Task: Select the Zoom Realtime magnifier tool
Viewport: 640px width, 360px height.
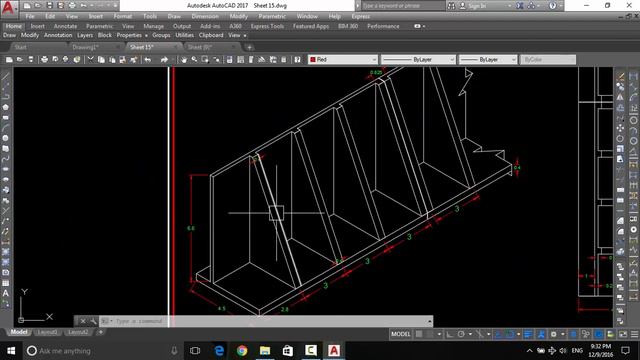Action: tap(194, 60)
